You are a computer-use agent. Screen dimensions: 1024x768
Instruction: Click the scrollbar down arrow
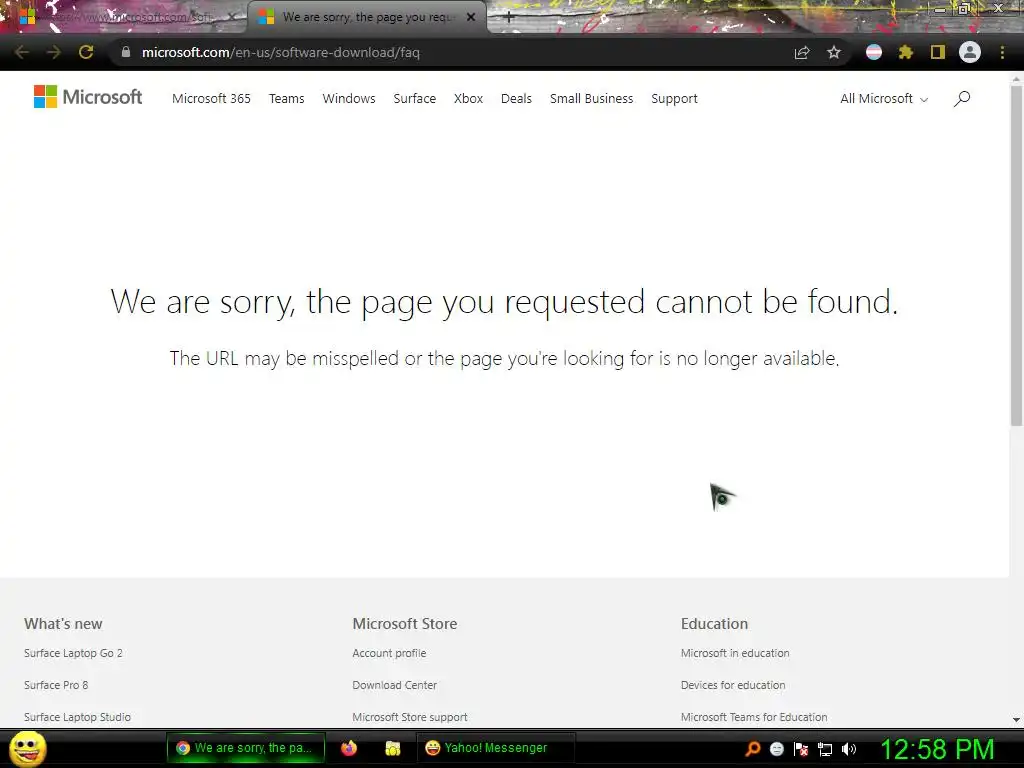pyautogui.click(x=1016, y=720)
